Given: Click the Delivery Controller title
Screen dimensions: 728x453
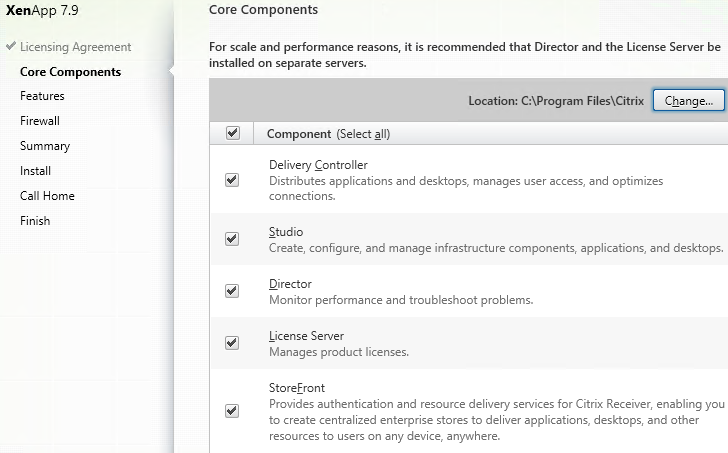Looking at the screenshot, I should (x=318, y=165).
